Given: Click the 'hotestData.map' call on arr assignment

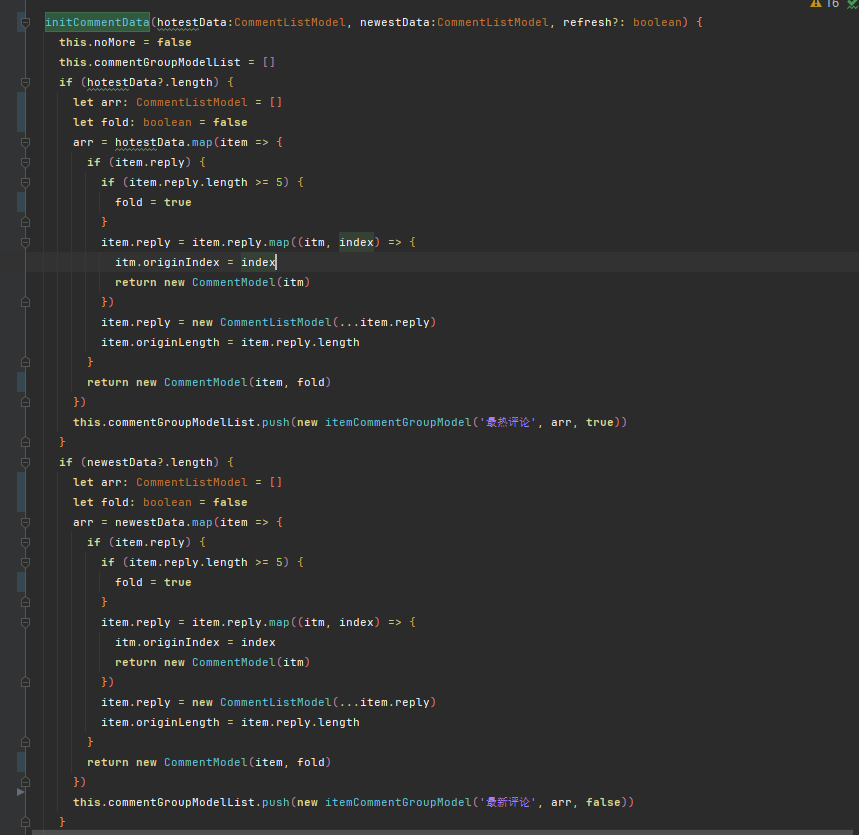Looking at the screenshot, I should 163,142.
